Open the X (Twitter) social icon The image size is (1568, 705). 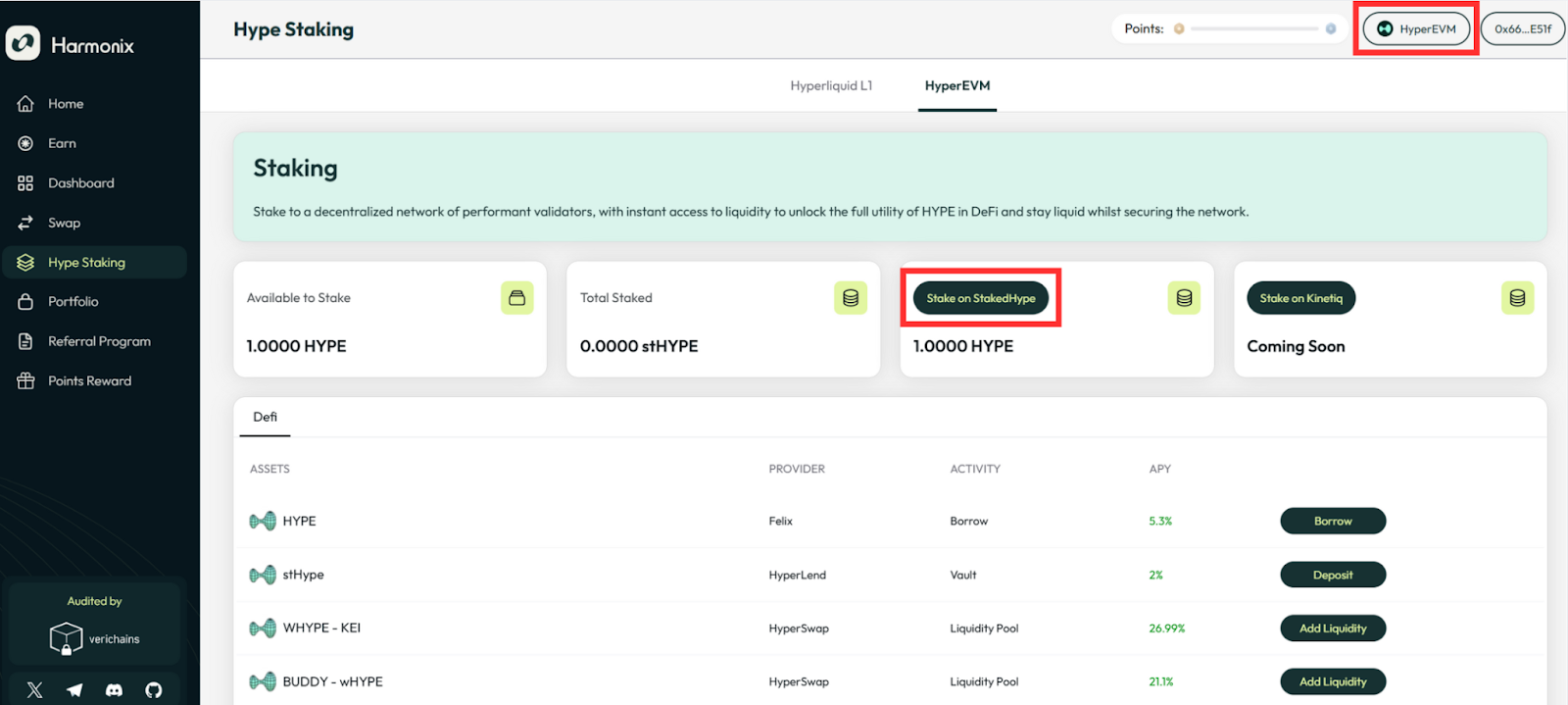(x=35, y=690)
